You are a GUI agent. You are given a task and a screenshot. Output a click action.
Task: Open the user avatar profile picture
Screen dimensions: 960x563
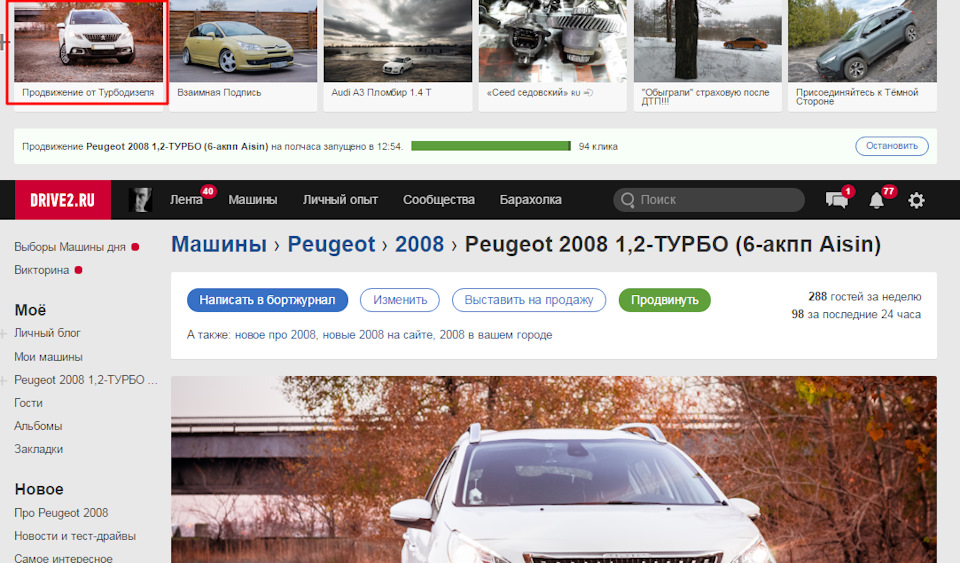(140, 199)
